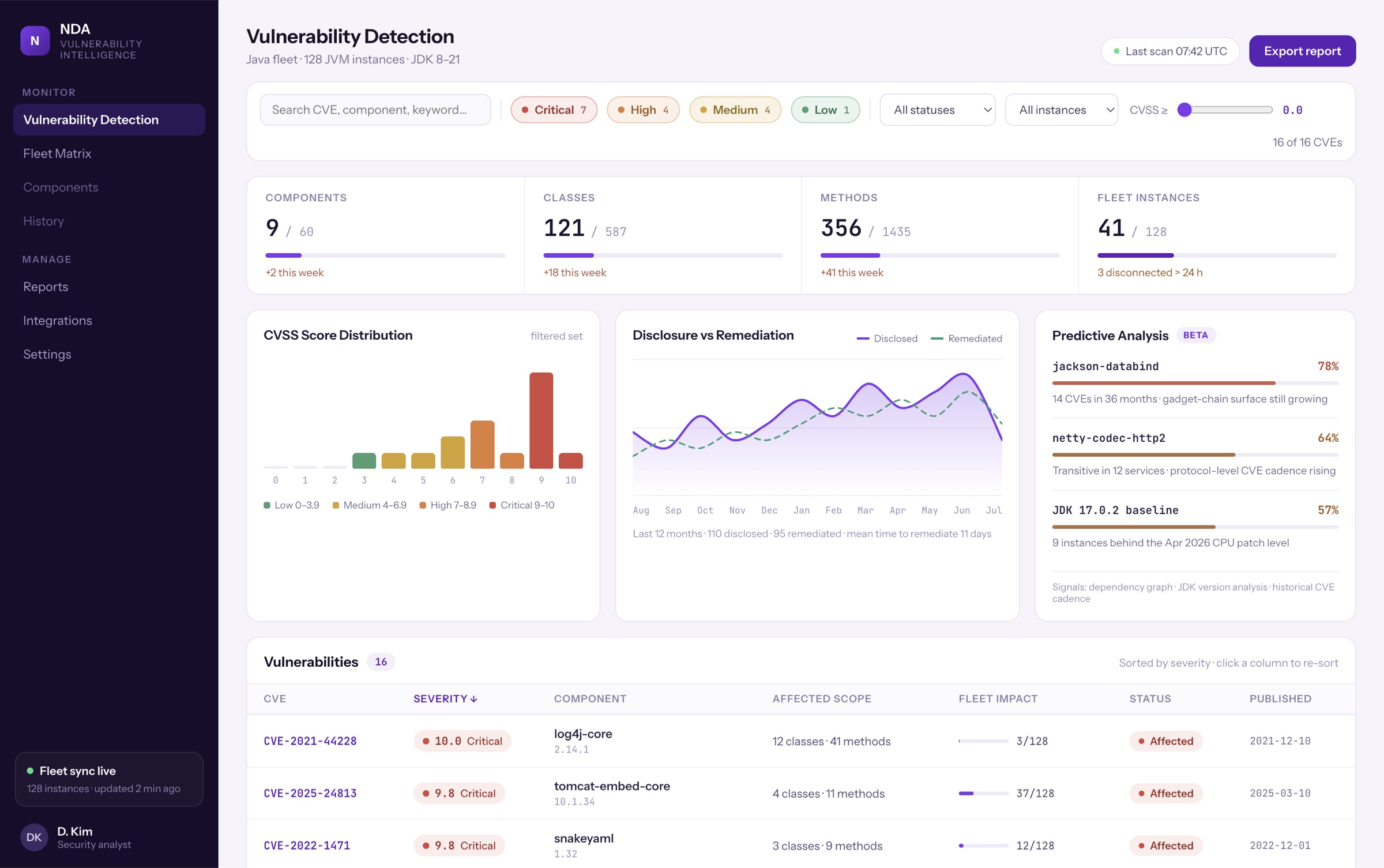Viewport: 1384px width, 868px height.
Task: Open the All statuses dropdown
Action: coord(937,110)
